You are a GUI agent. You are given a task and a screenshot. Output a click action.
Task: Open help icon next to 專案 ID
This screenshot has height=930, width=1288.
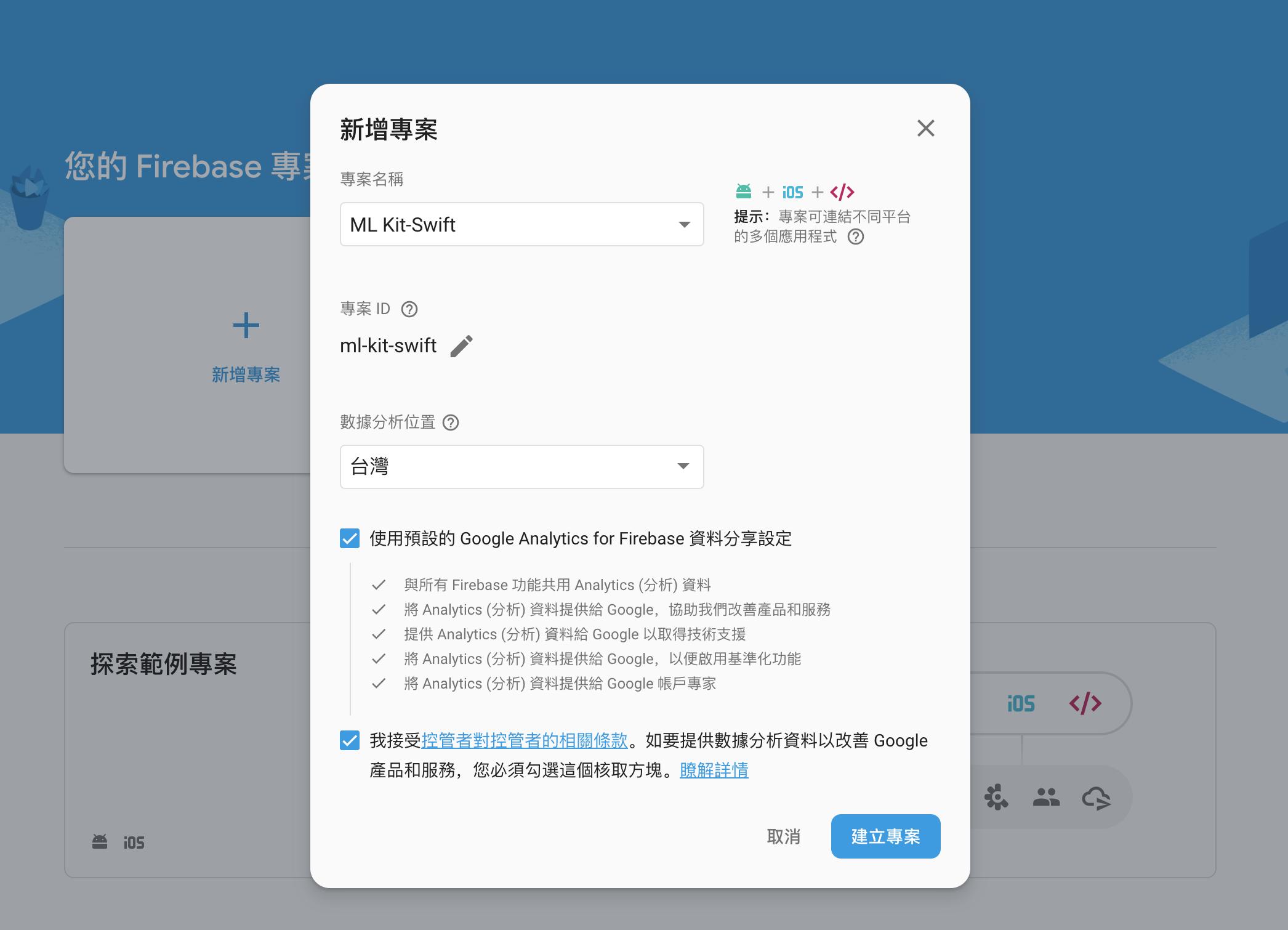click(x=409, y=309)
